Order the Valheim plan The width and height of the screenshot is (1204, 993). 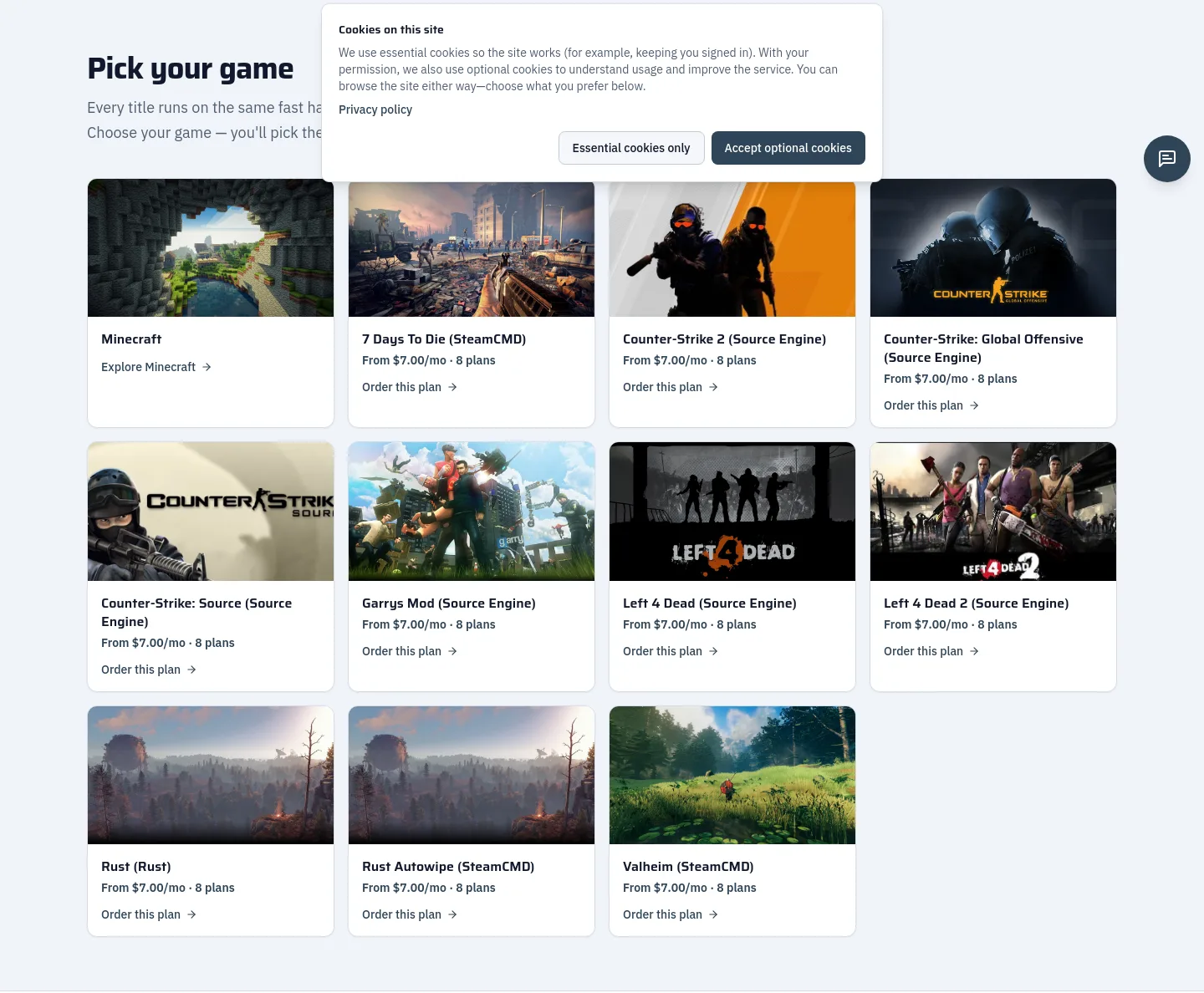coord(671,914)
